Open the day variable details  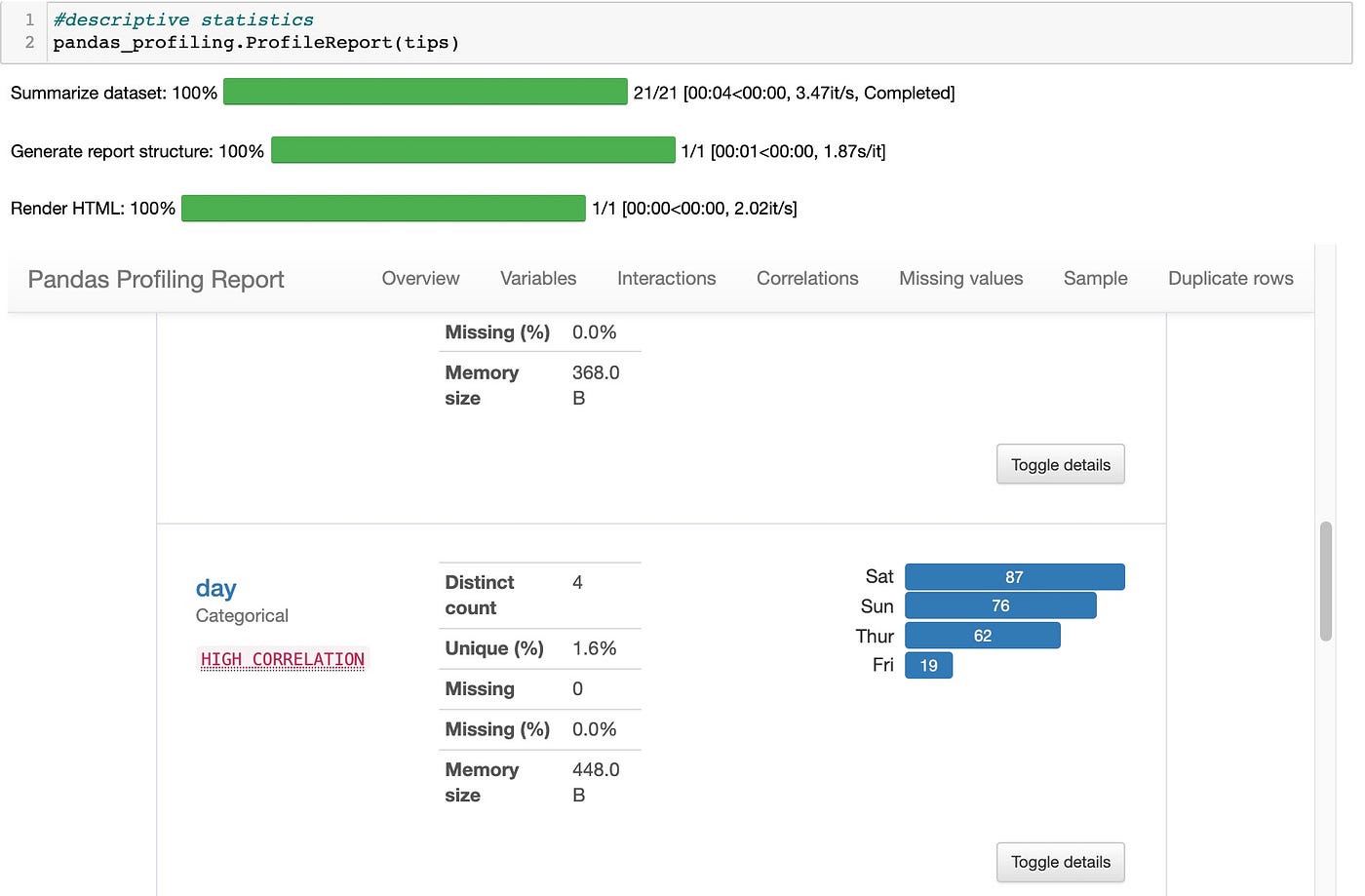click(x=215, y=588)
